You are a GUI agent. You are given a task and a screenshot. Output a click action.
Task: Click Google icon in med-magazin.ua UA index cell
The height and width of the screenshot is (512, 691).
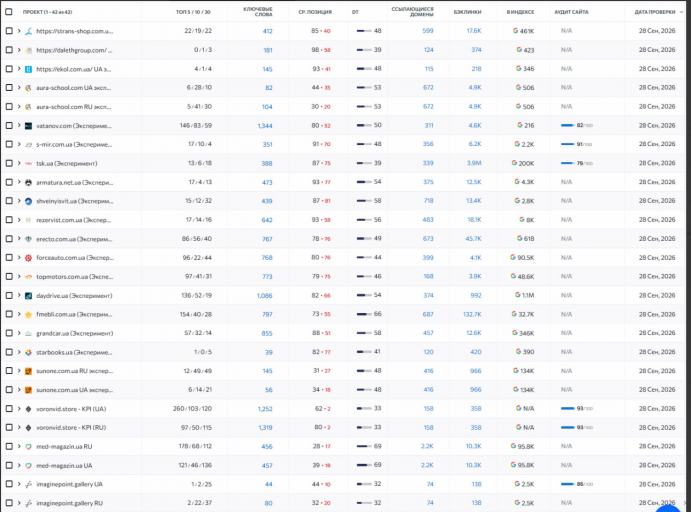513,465
